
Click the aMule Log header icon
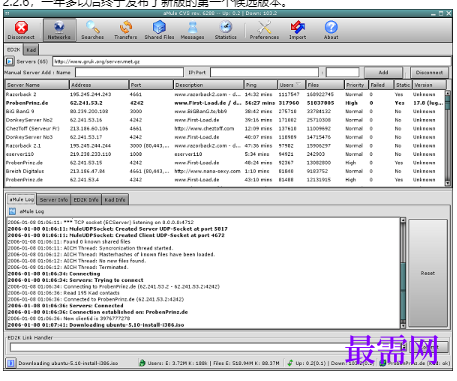click(x=12, y=211)
